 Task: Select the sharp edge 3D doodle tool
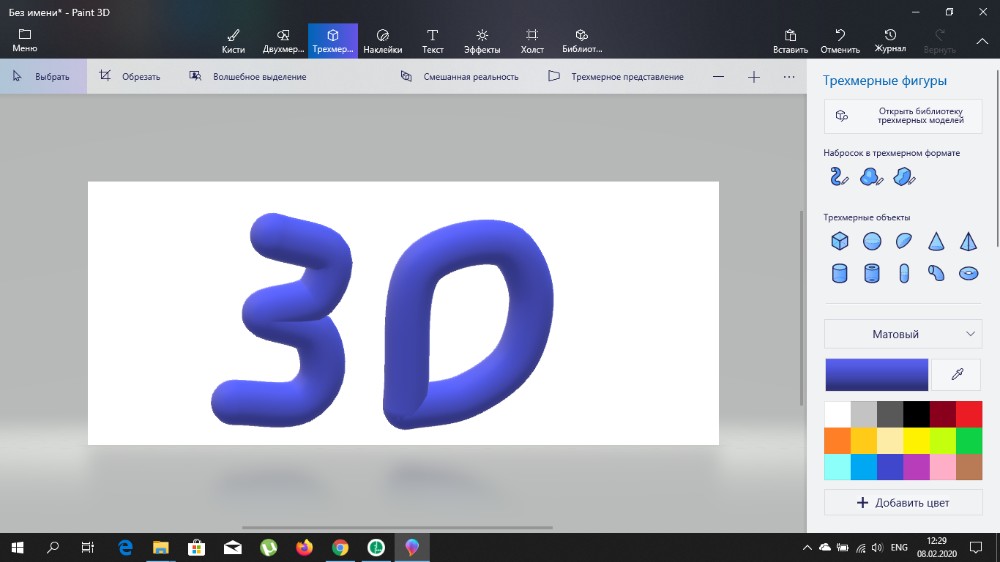pyautogui.click(x=904, y=177)
